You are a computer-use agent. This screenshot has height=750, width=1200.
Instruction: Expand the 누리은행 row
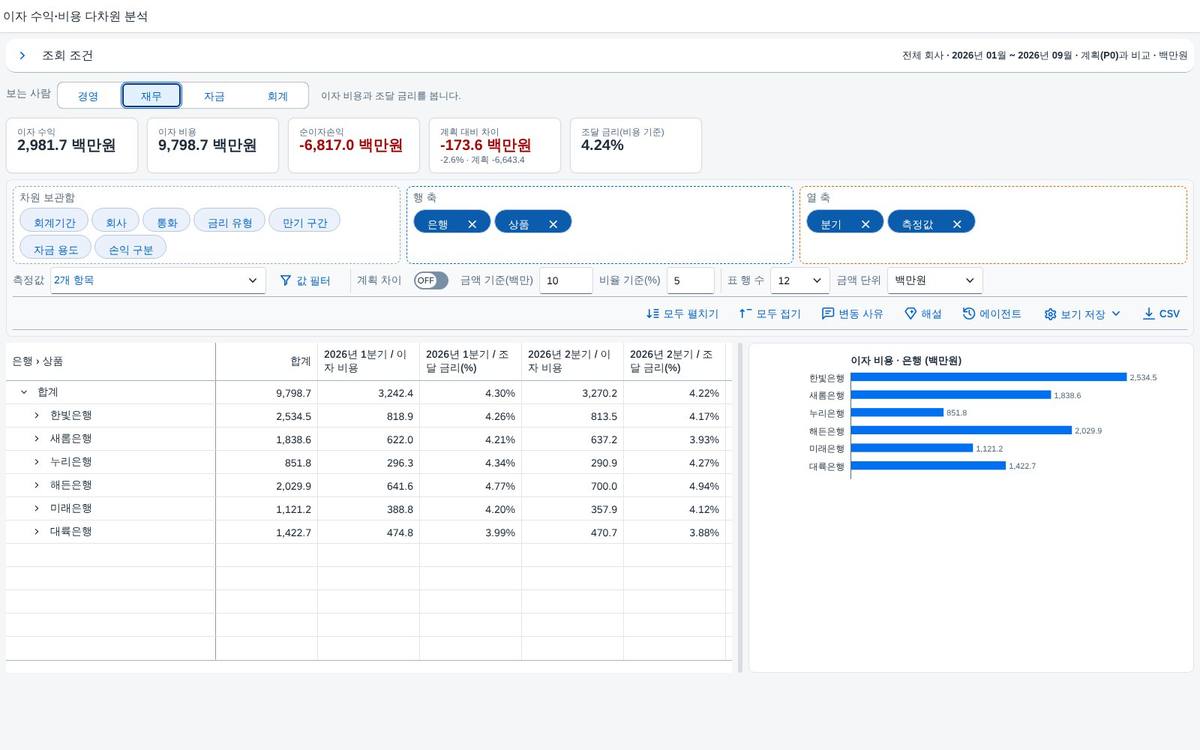click(x=36, y=463)
